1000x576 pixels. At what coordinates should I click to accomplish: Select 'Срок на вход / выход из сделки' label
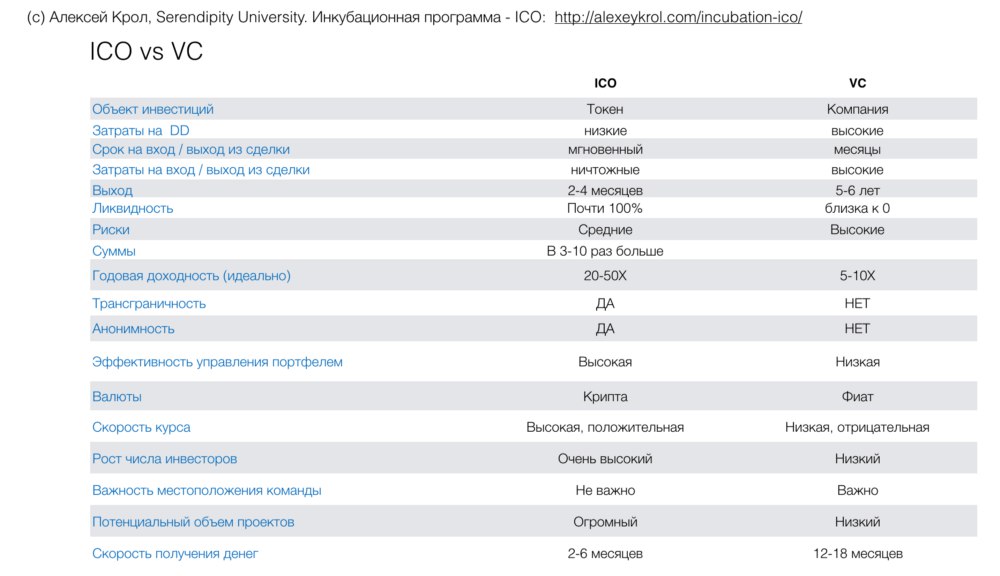click(191, 150)
